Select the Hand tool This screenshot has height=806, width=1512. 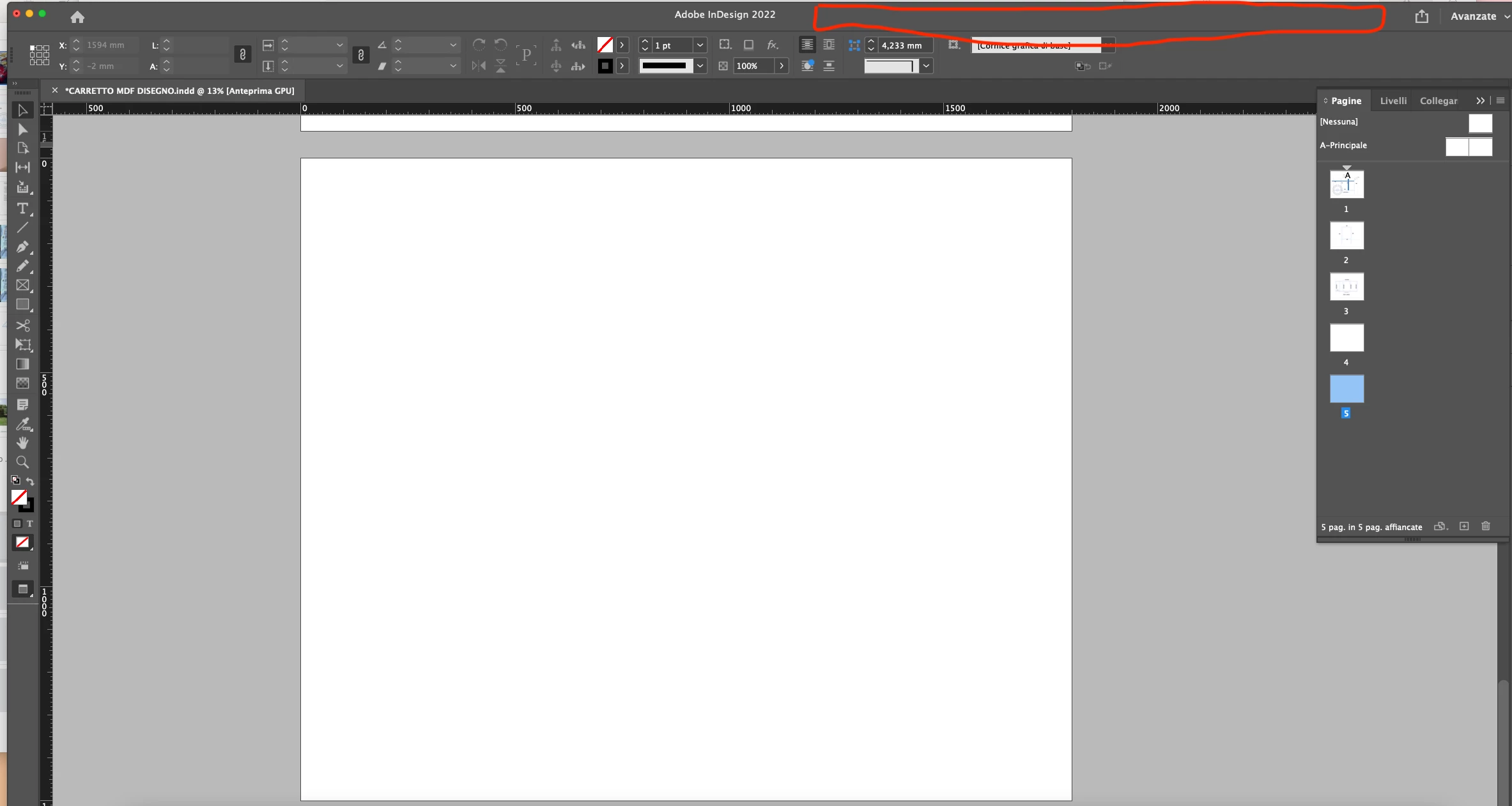pos(22,443)
